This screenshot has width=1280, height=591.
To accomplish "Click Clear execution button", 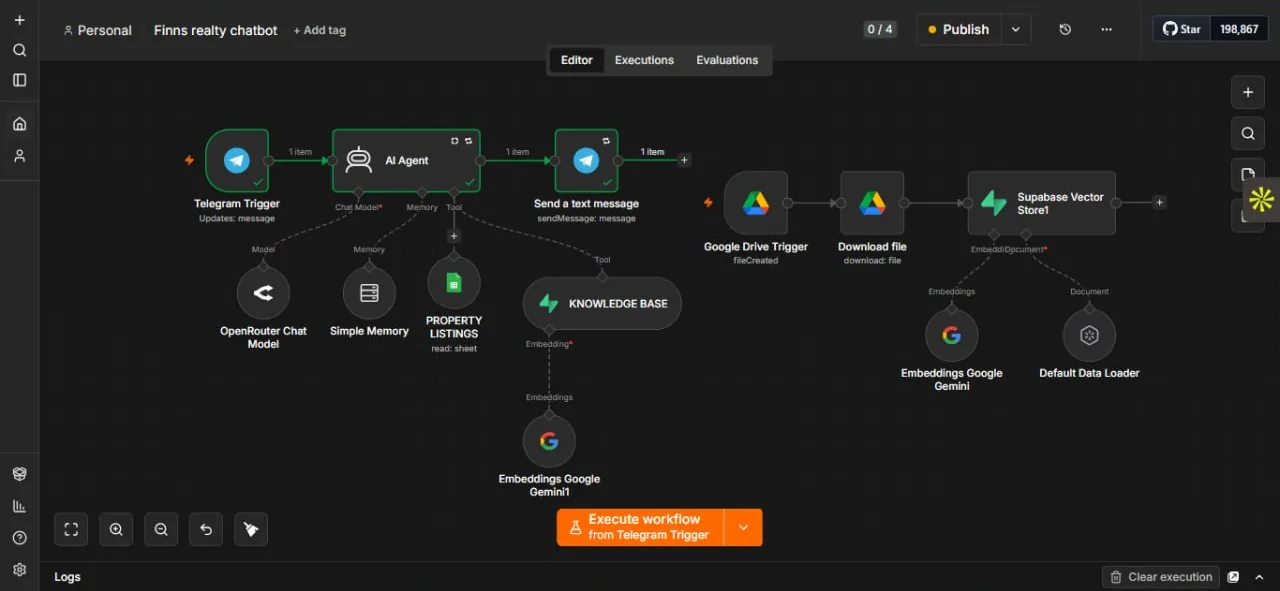I will (1161, 577).
